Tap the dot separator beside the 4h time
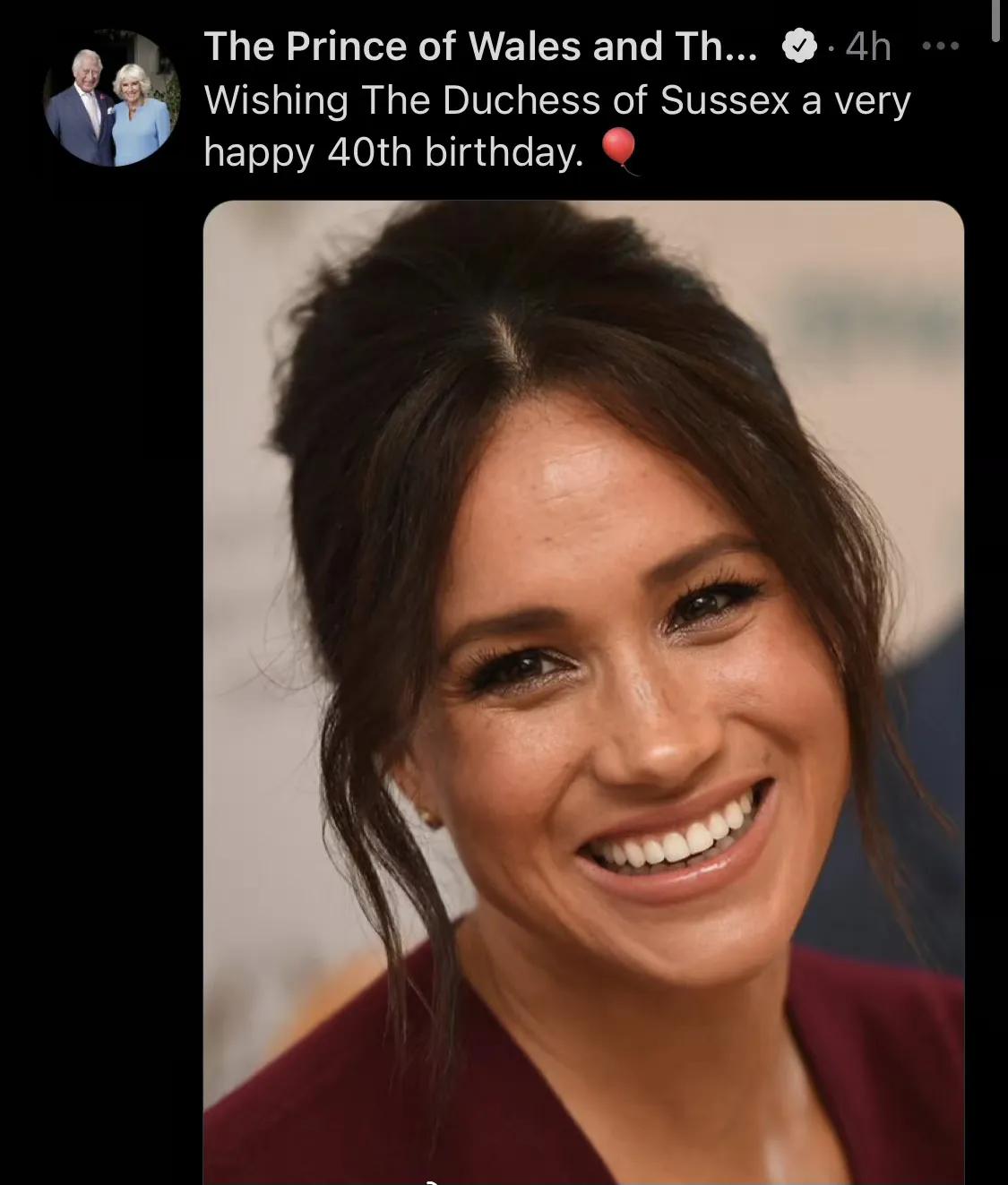The image size is (1008, 1185). click(831, 47)
